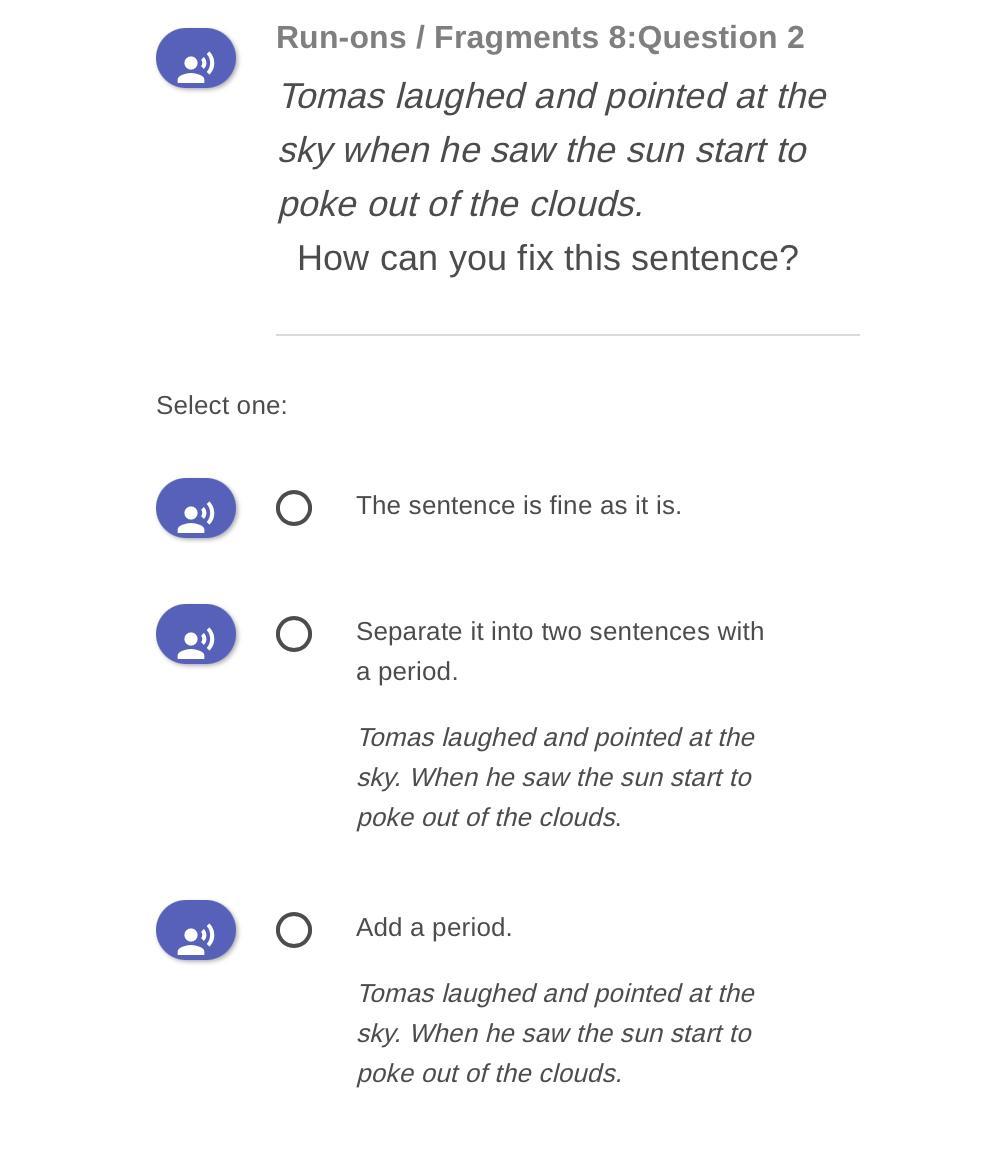
Task: Click the word "Tomas" in the question prompt
Action: point(333,96)
